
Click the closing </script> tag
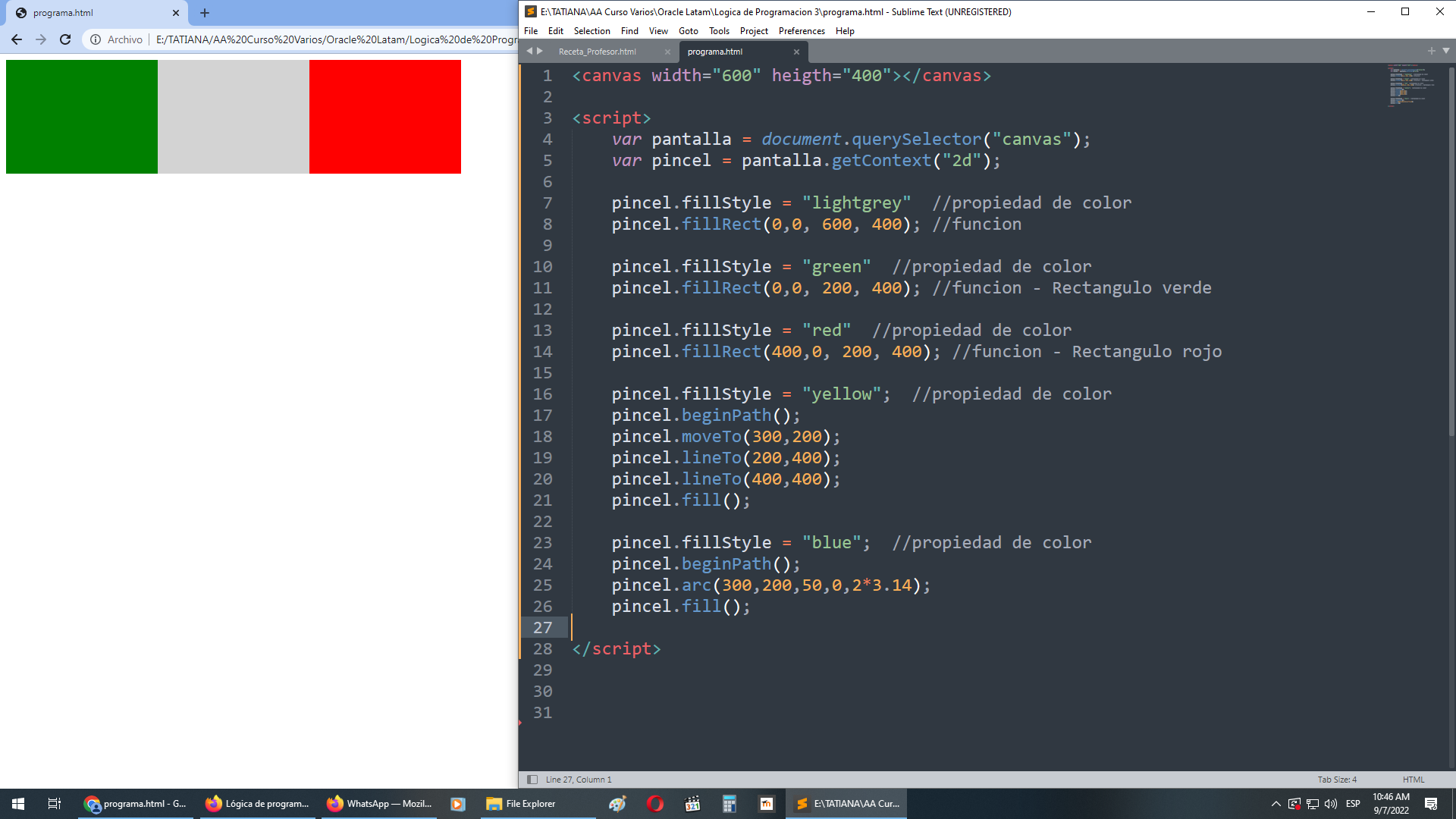pos(617,649)
